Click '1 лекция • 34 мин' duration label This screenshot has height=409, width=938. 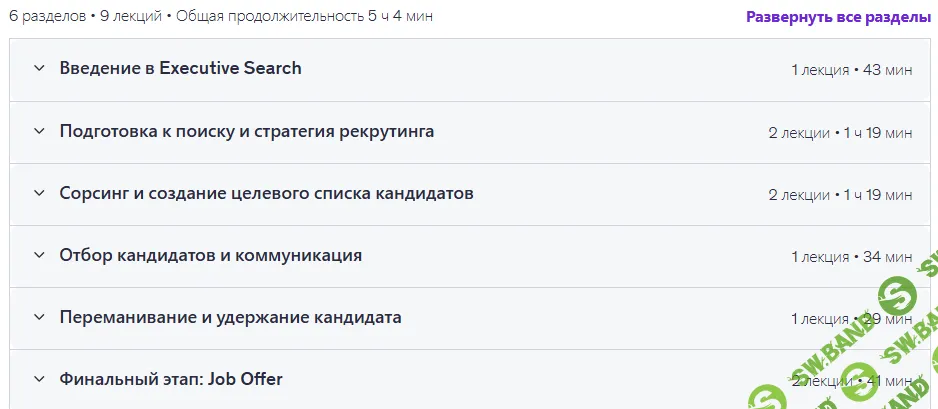pos(851,256)
